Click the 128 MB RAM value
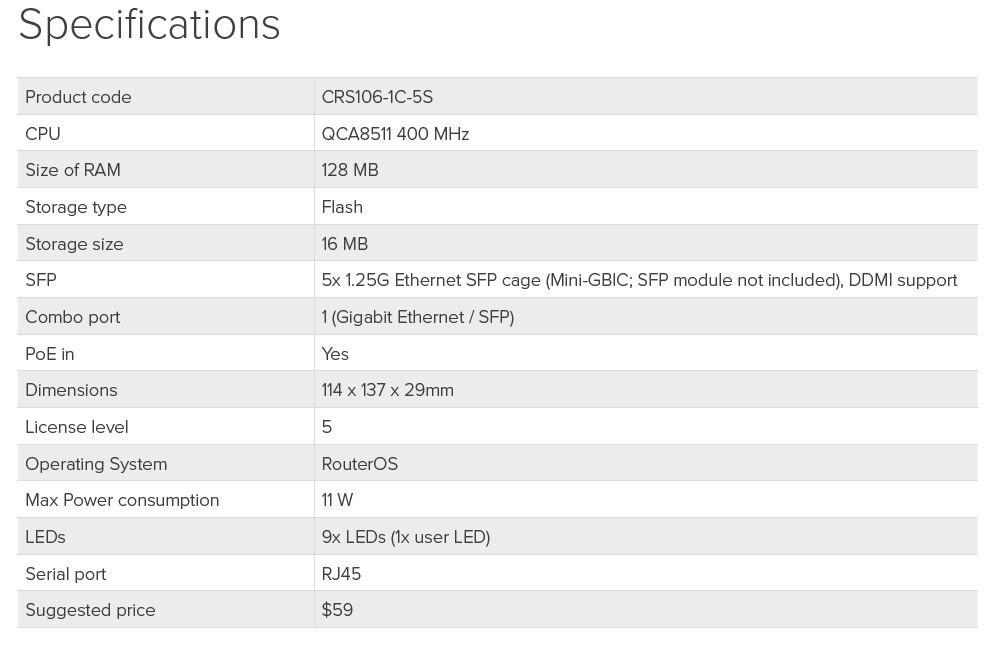The height and width of the screenshot is (650, 998). click(350, 170)
